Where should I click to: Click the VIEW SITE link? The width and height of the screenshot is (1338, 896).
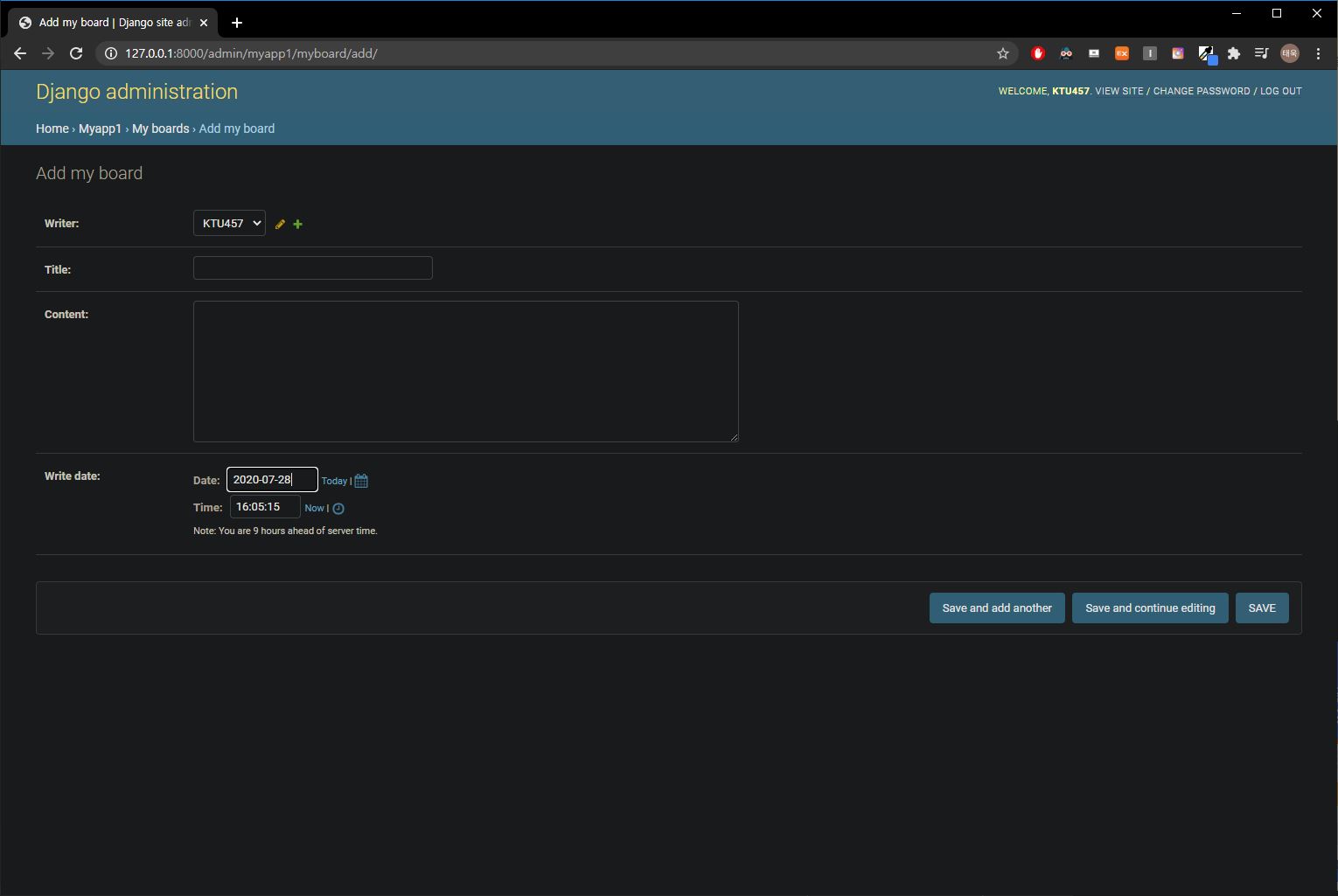click(1119, 91)
